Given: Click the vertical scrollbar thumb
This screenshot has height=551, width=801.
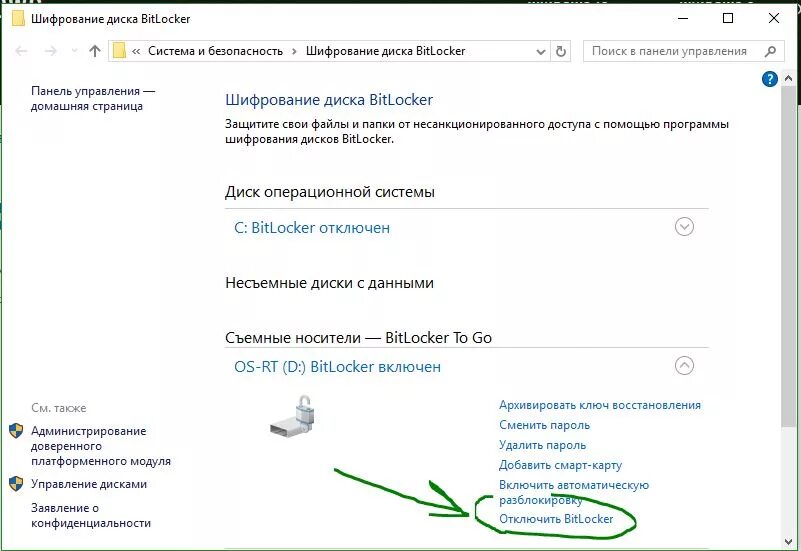Looking at the screenshot, I should tap(788, 255).
